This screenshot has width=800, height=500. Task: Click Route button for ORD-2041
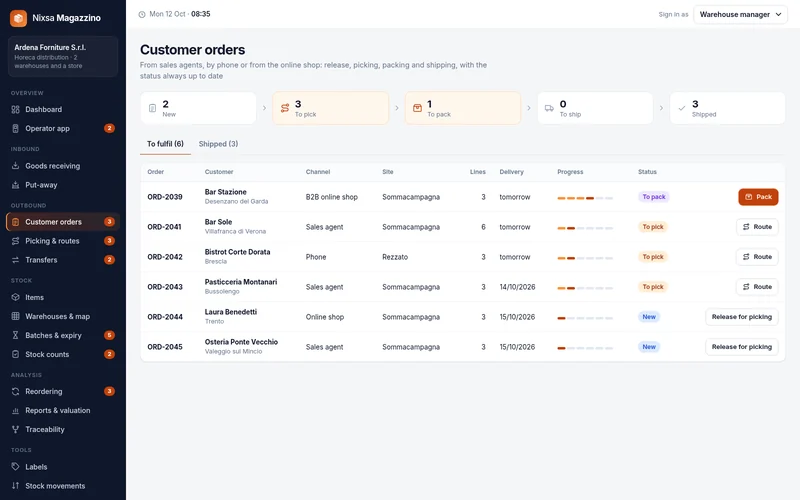pos(757,227)
